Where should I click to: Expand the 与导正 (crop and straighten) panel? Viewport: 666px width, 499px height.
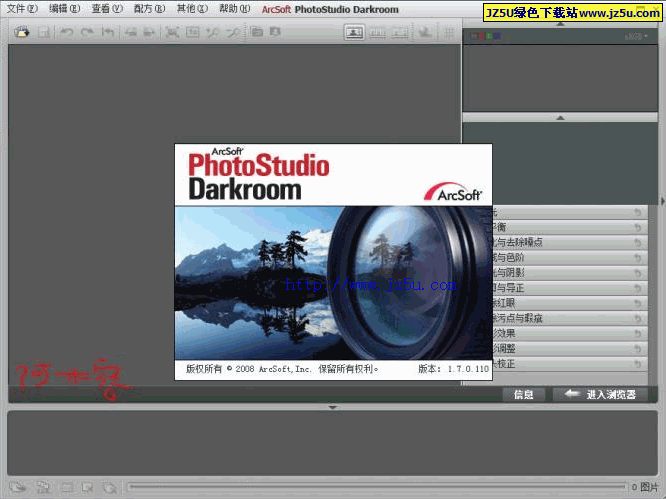click(569, 288)
